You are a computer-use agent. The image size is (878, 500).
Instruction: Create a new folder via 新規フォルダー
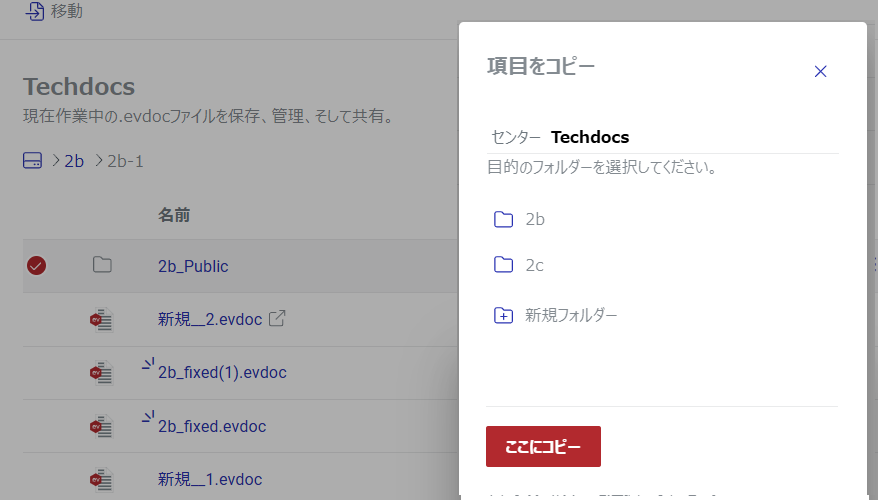pyautogui.click(x=571, y=315)
